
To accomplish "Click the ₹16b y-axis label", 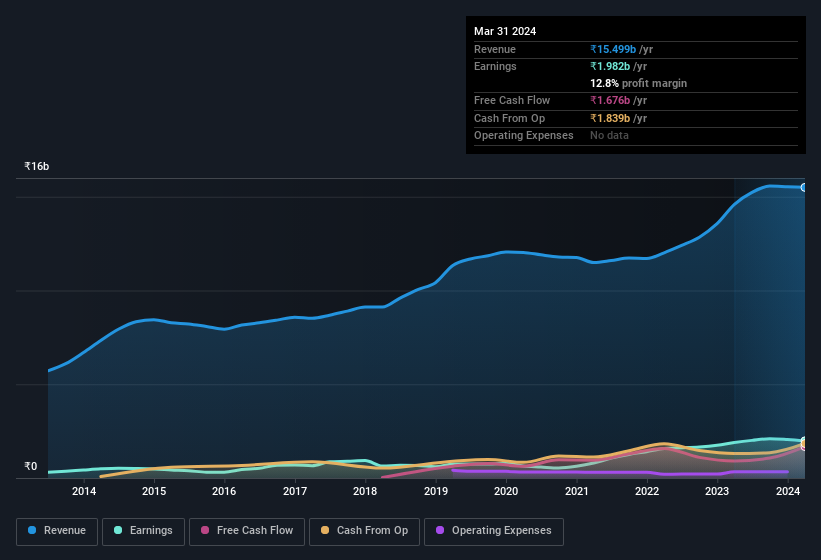I will point(37,166).
